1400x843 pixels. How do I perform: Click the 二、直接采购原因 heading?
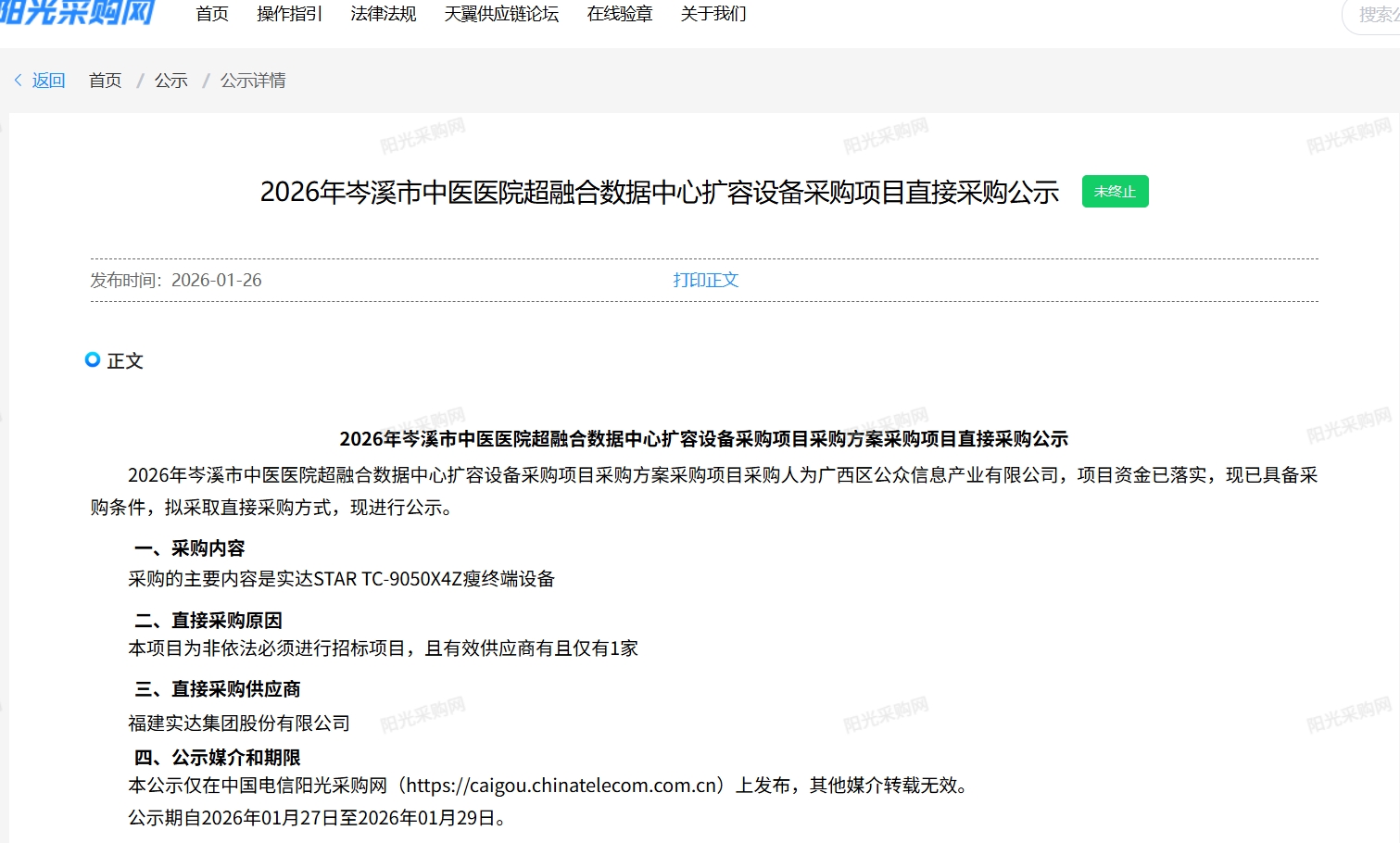[208, 621]
